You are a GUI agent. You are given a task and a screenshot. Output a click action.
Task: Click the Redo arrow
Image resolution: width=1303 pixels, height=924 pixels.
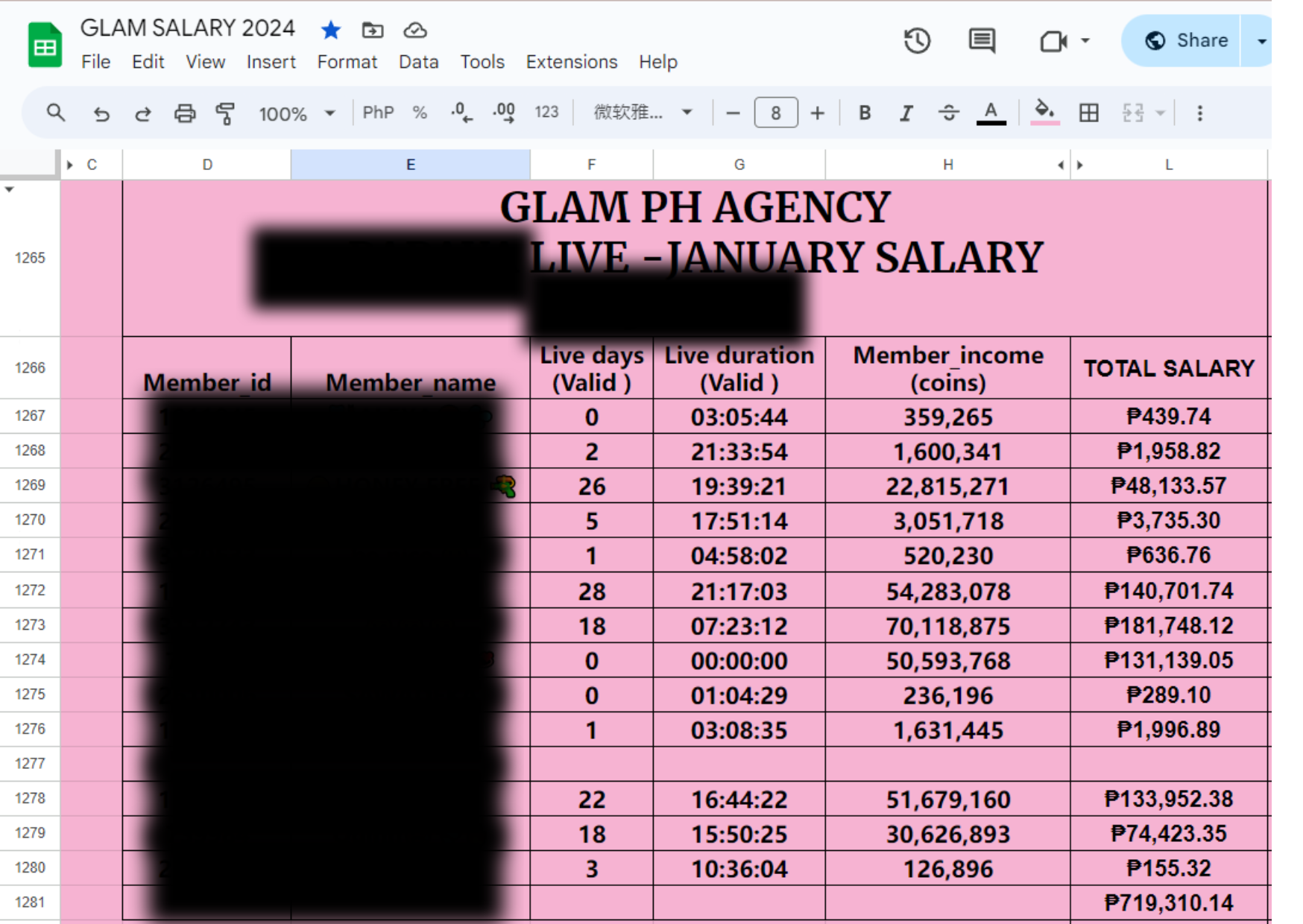(x=142, y=113)
